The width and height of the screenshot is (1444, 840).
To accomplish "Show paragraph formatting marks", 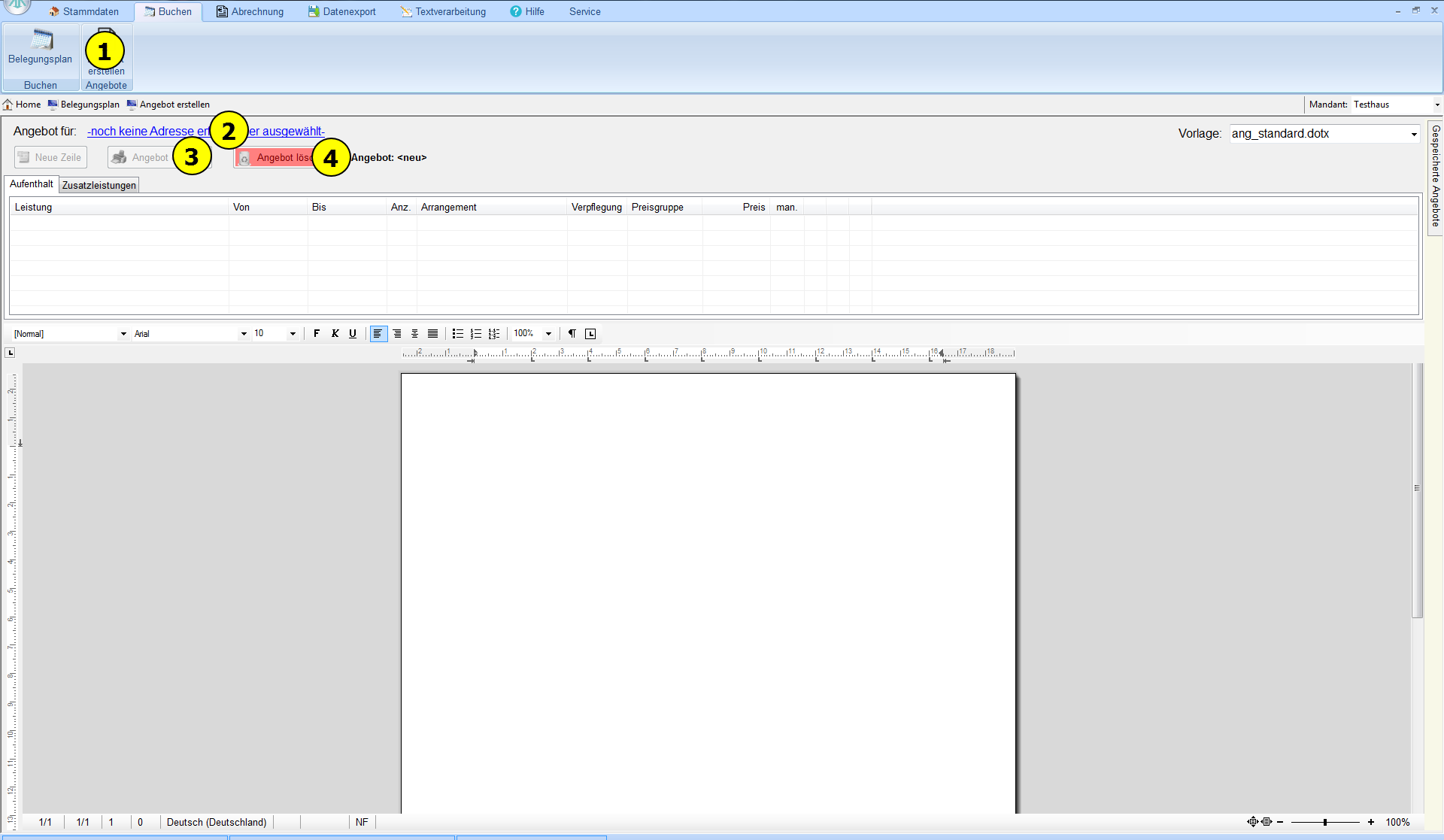I will click(572, 333).
